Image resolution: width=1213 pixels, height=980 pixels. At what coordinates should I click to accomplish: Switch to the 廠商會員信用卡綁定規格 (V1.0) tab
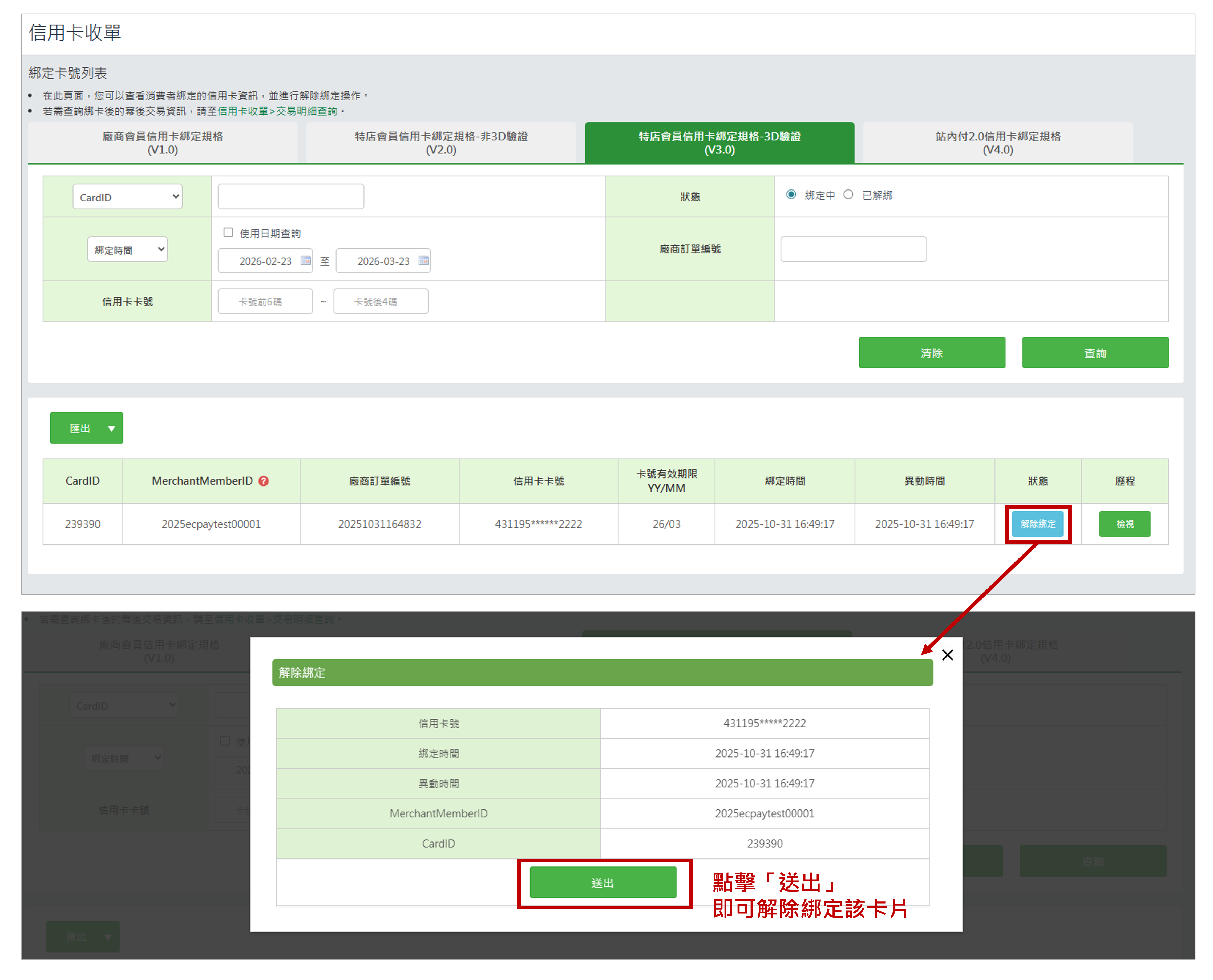[163, 143]
